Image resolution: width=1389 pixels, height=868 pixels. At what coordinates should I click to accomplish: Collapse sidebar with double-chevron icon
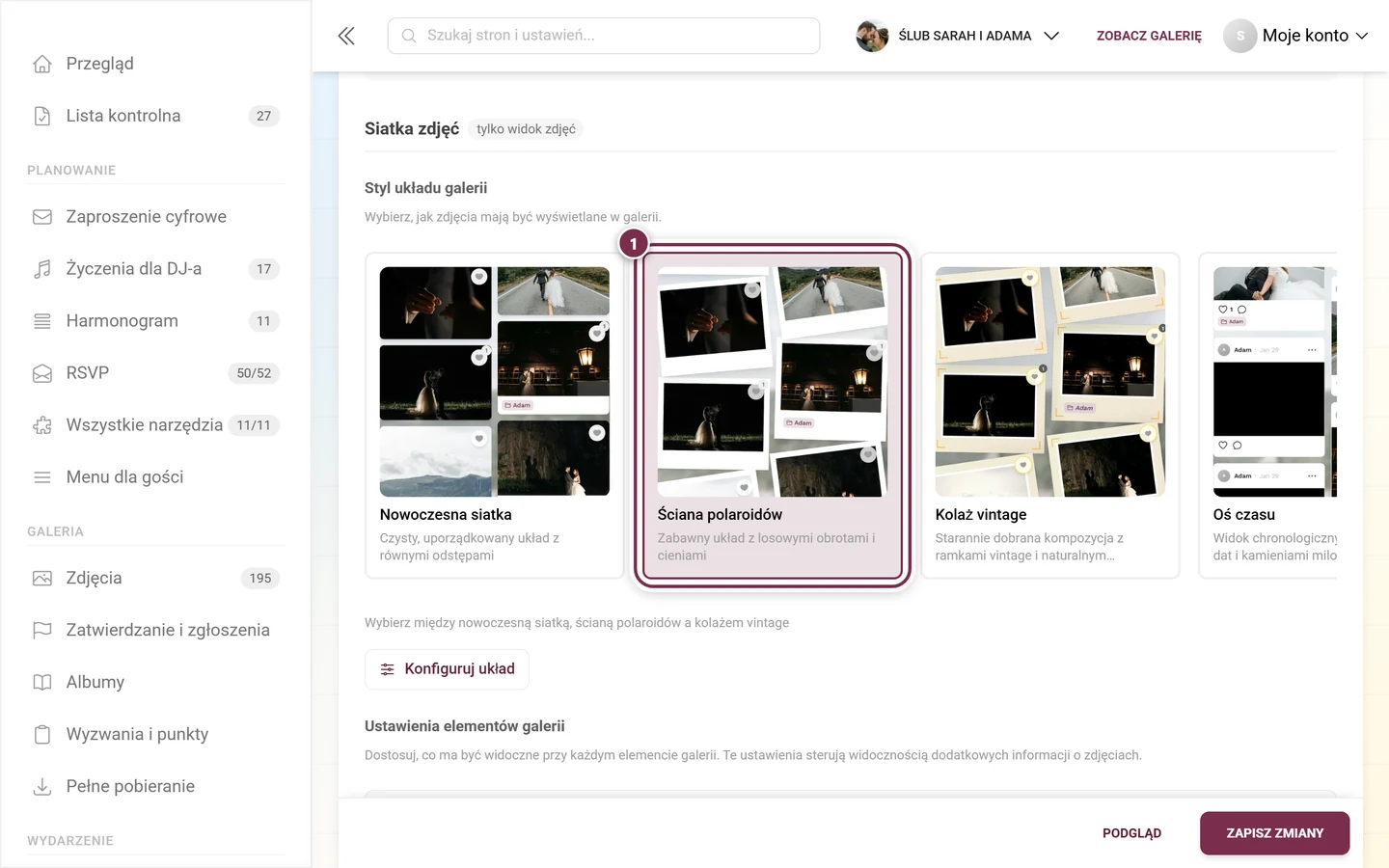click(x=346, y=36)
